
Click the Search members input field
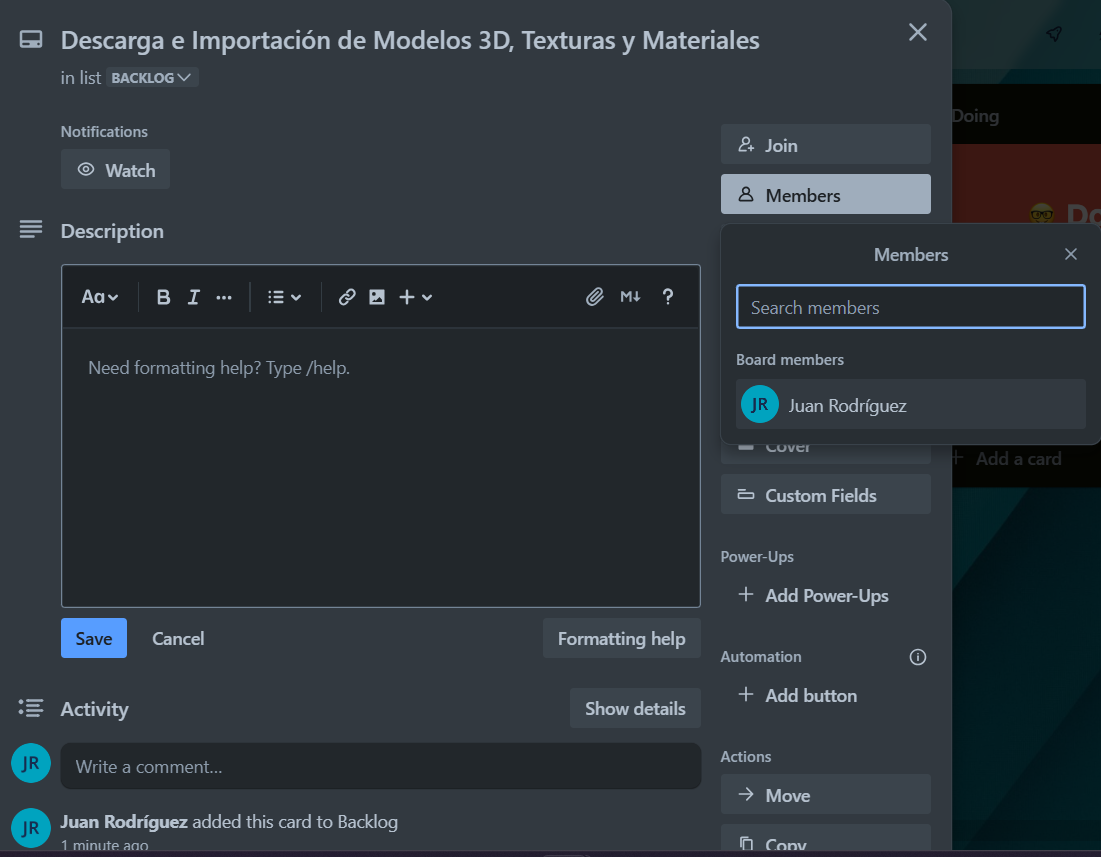click(x=910, y=306)
